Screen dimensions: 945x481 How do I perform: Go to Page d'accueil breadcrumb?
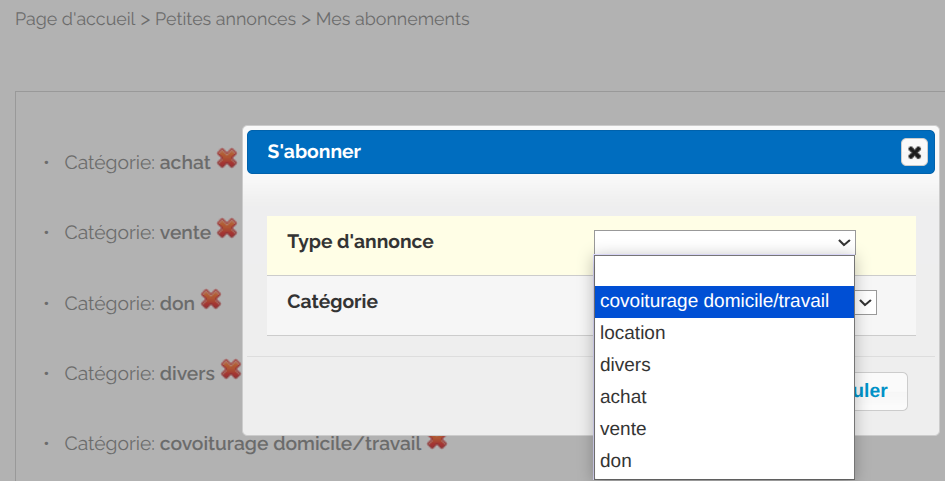point(75,20)
